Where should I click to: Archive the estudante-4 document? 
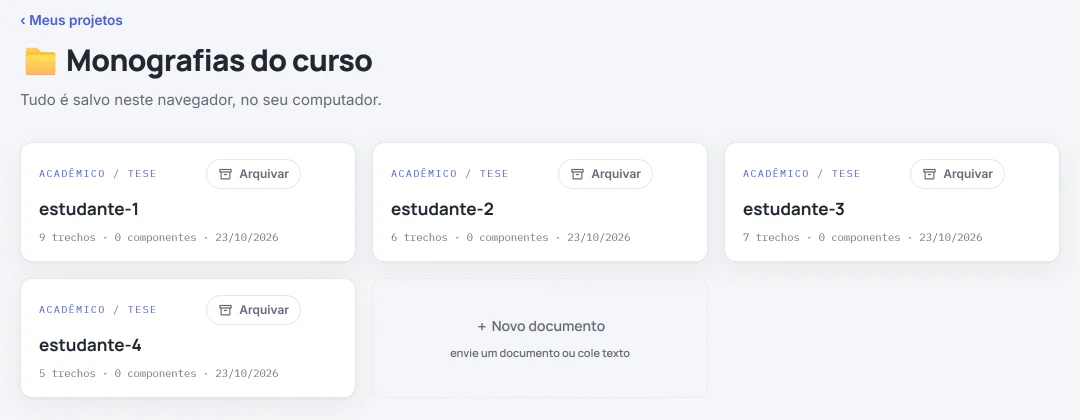coord(253,311)
